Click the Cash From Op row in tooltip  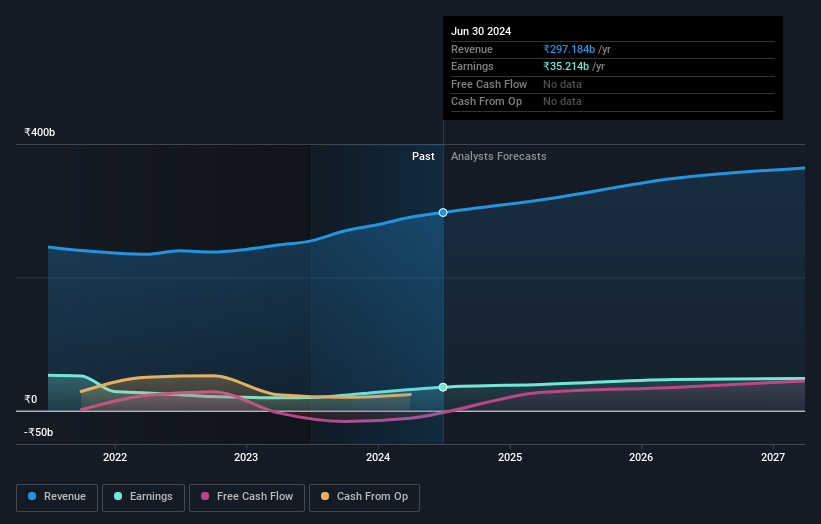pos(613,102)
